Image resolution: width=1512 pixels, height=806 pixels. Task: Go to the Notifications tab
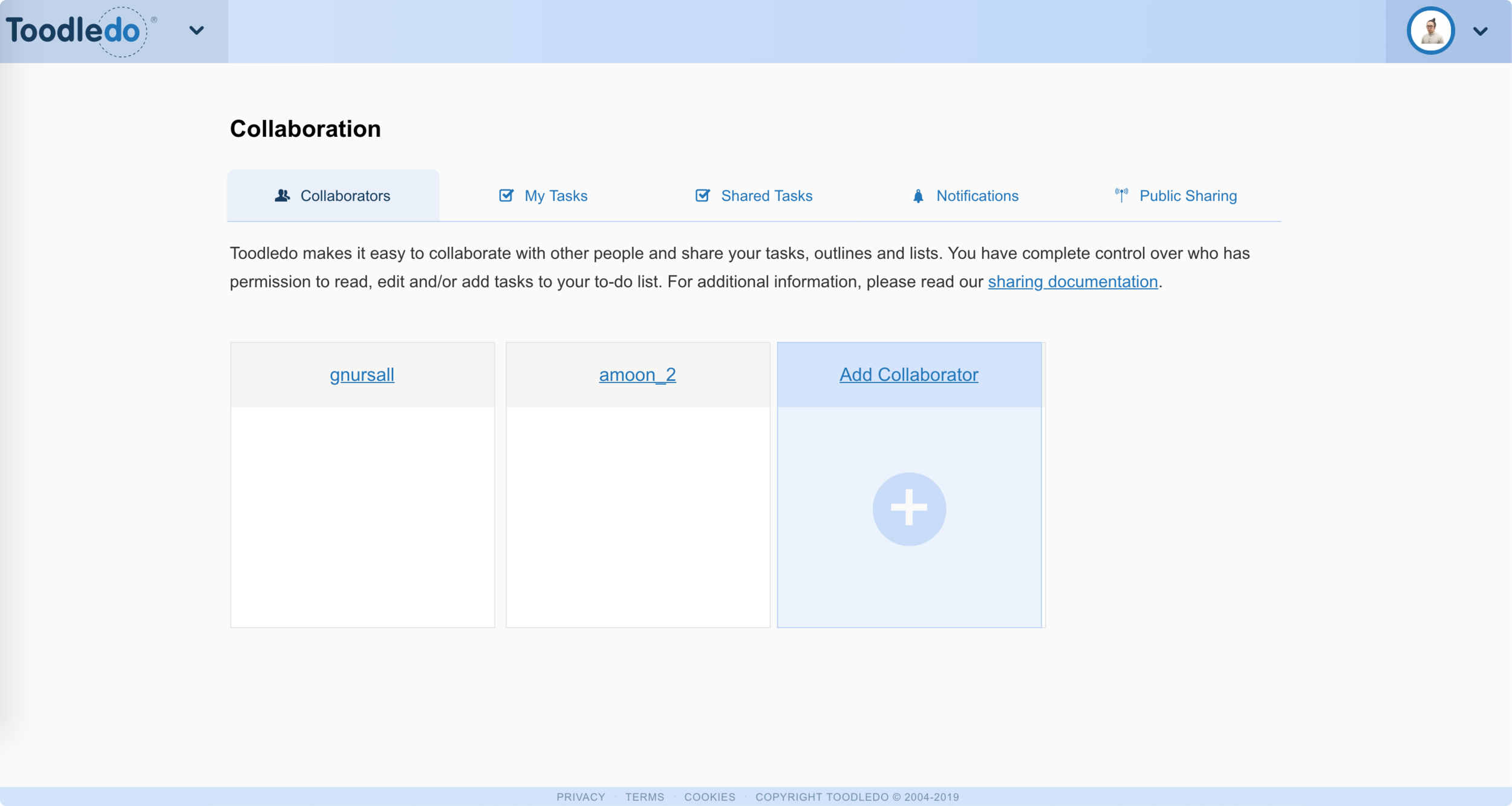pyautogui.click(x=965, y=195)
